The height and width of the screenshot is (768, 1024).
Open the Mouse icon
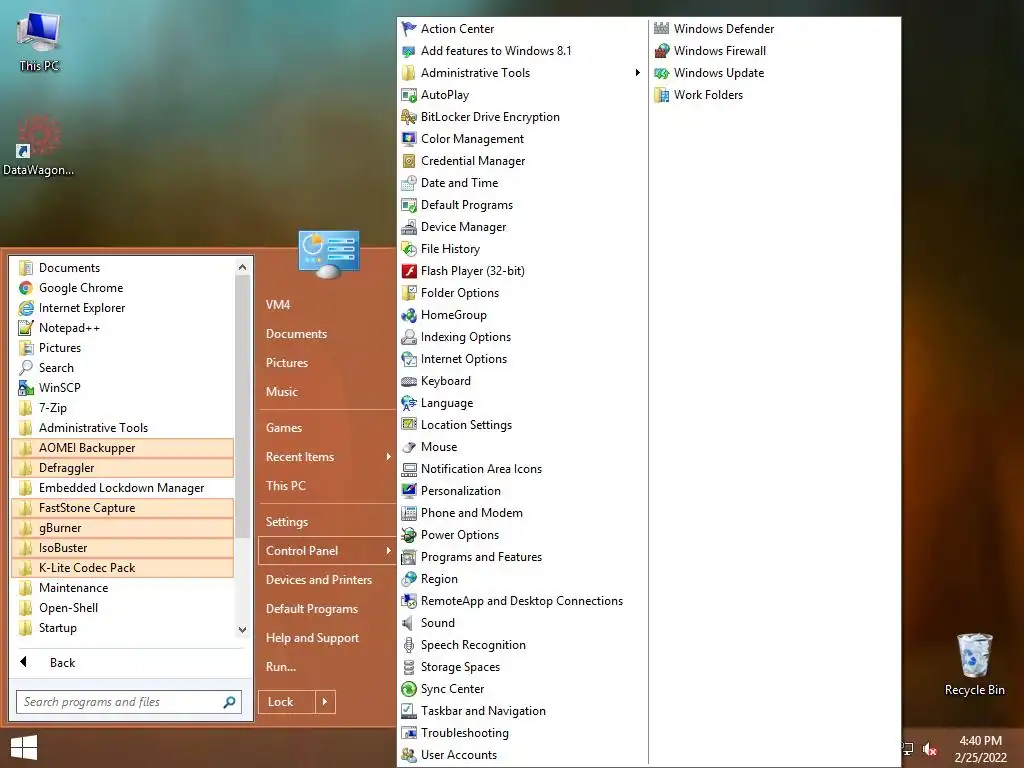(x=409, y=447)
